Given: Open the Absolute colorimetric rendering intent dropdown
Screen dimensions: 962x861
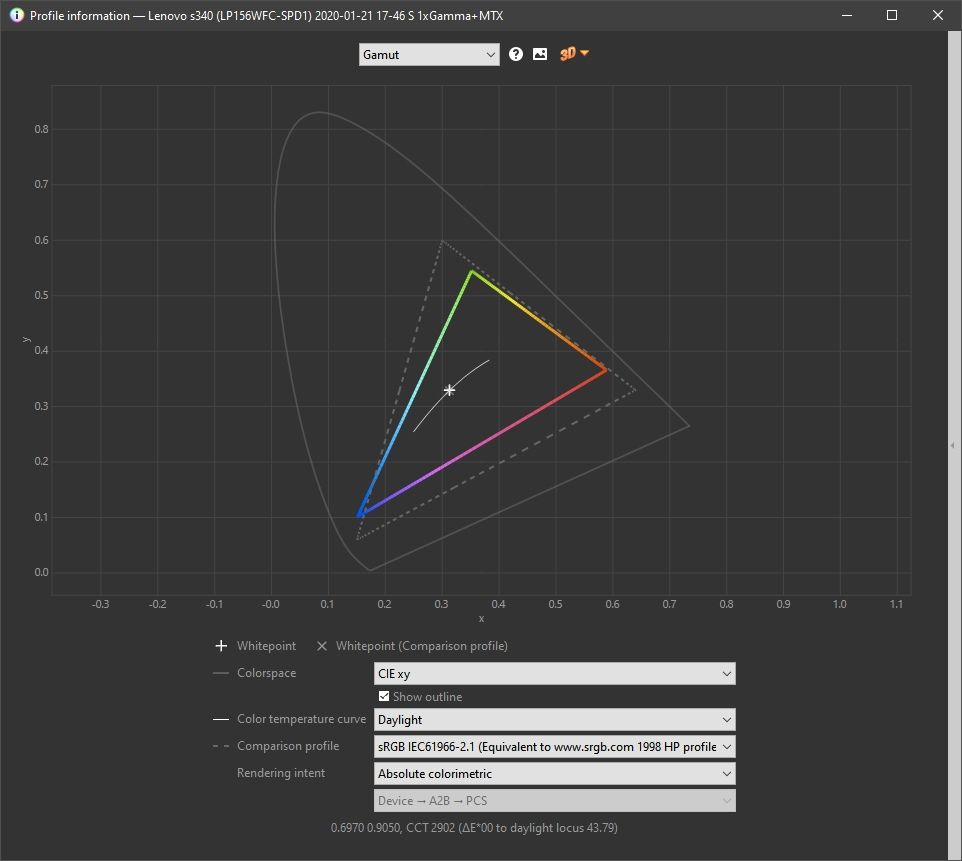Looking at the screenshot, I should pyautogui.click(x=554, y=773).
